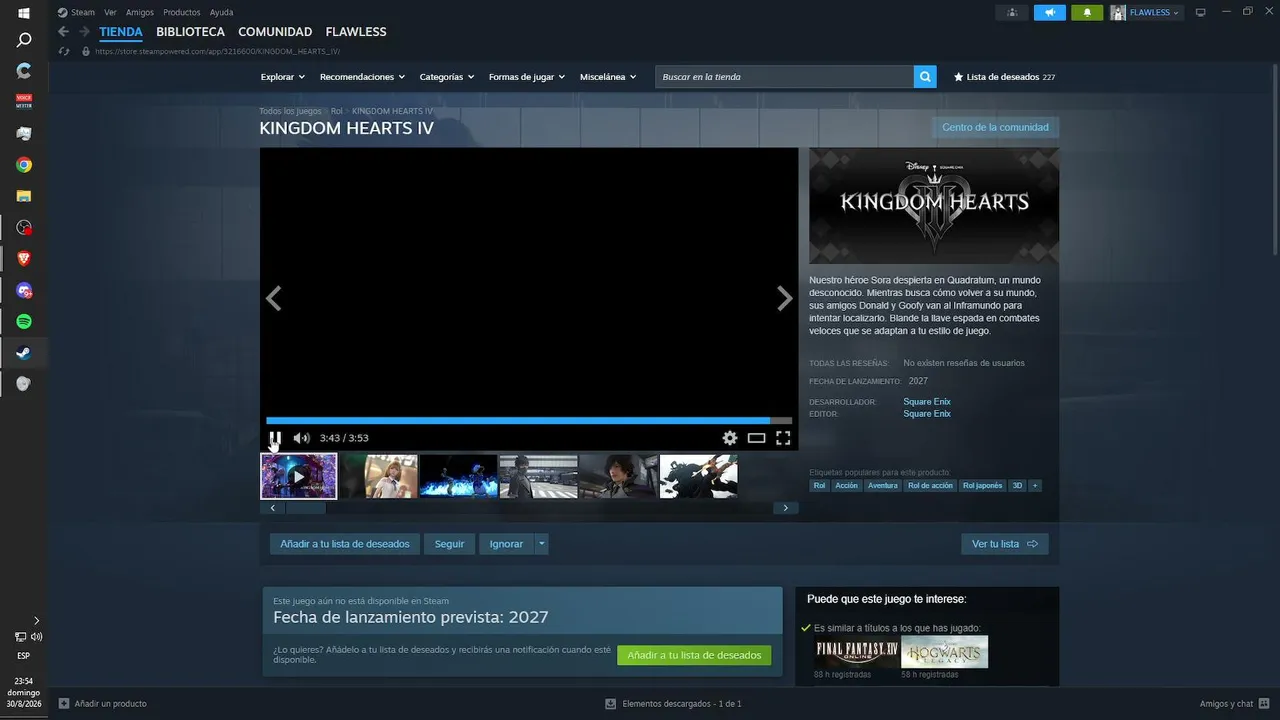Open the Windows Start menu
Screen dimensions: 1280x720
click(24, 14)
